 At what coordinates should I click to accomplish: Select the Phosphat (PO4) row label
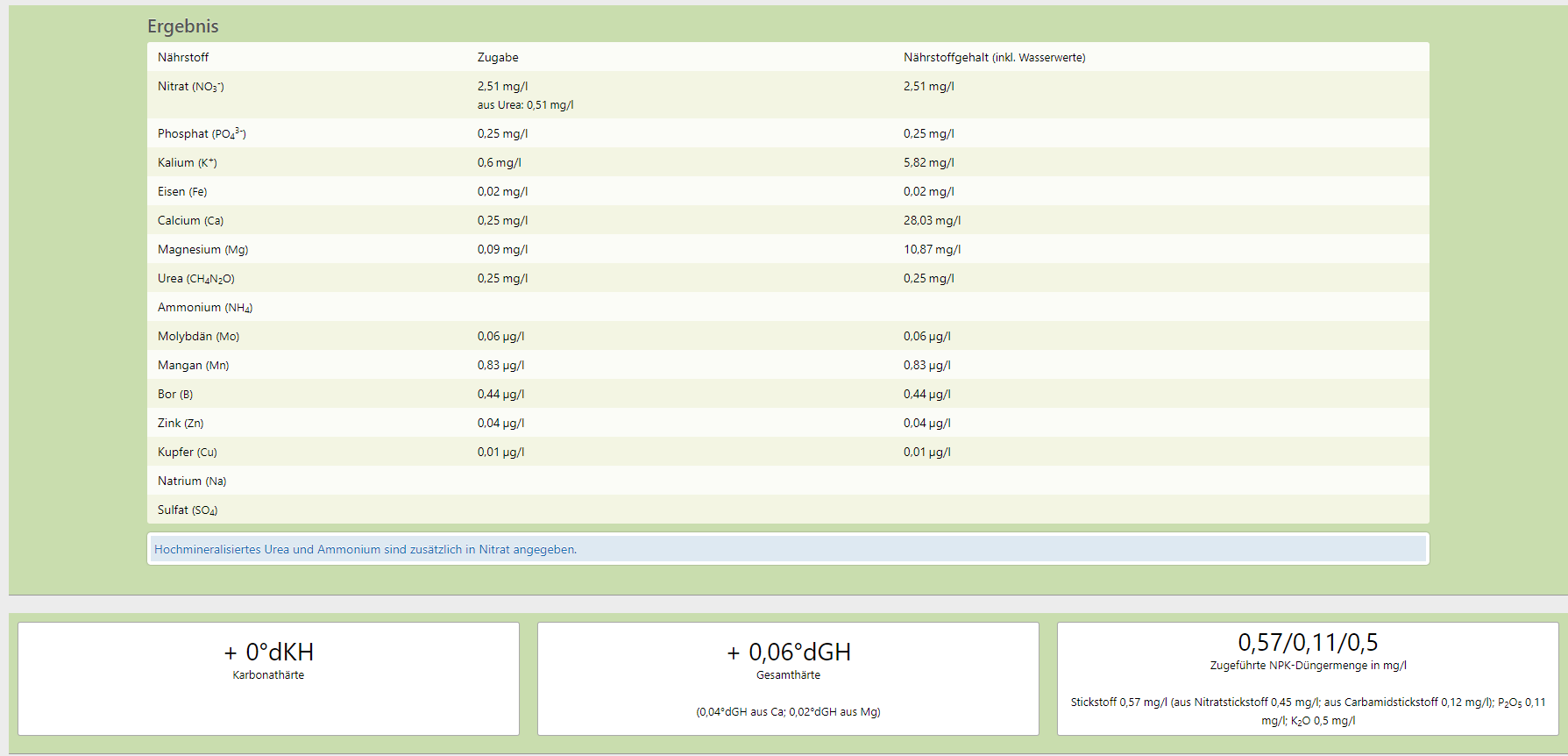(x=202, y=133)
